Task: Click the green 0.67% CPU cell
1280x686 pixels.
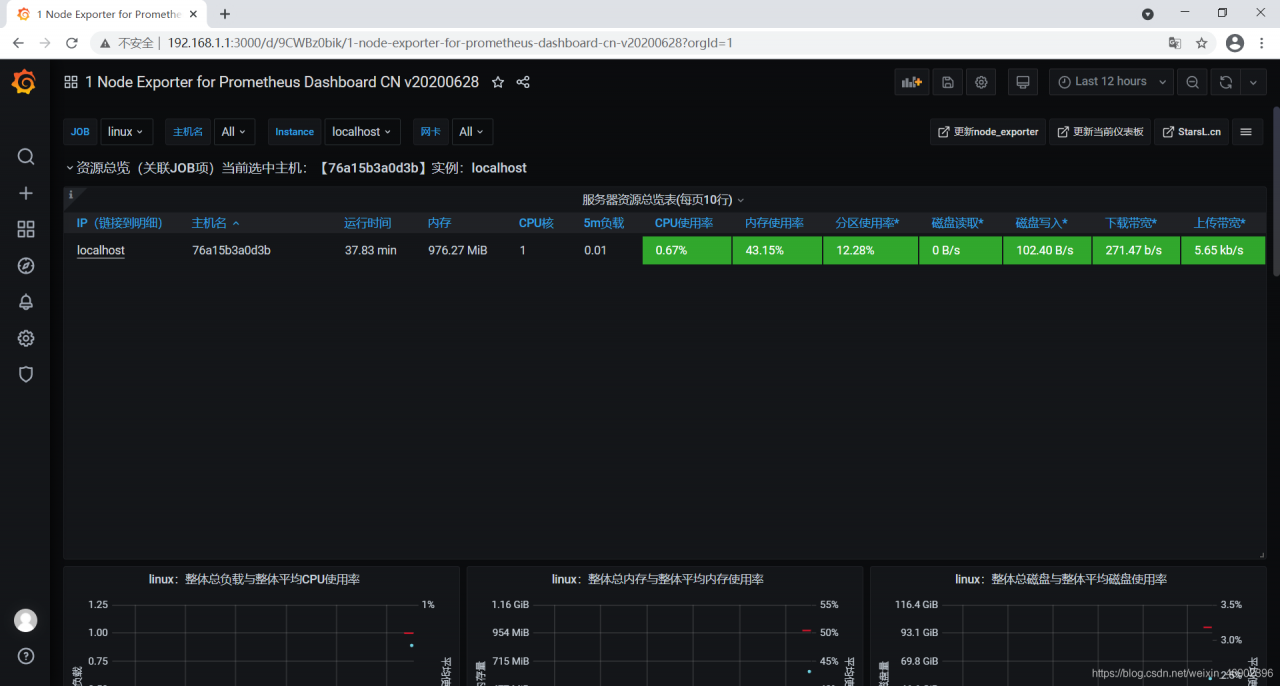Action: pos(687,250)
